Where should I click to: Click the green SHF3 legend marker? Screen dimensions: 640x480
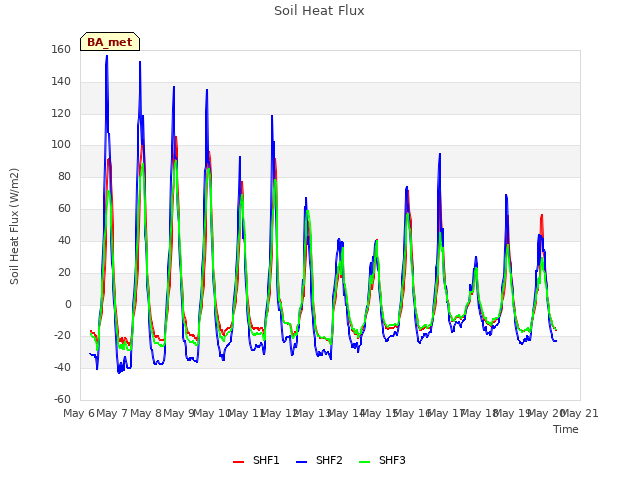tap(364, 462)
